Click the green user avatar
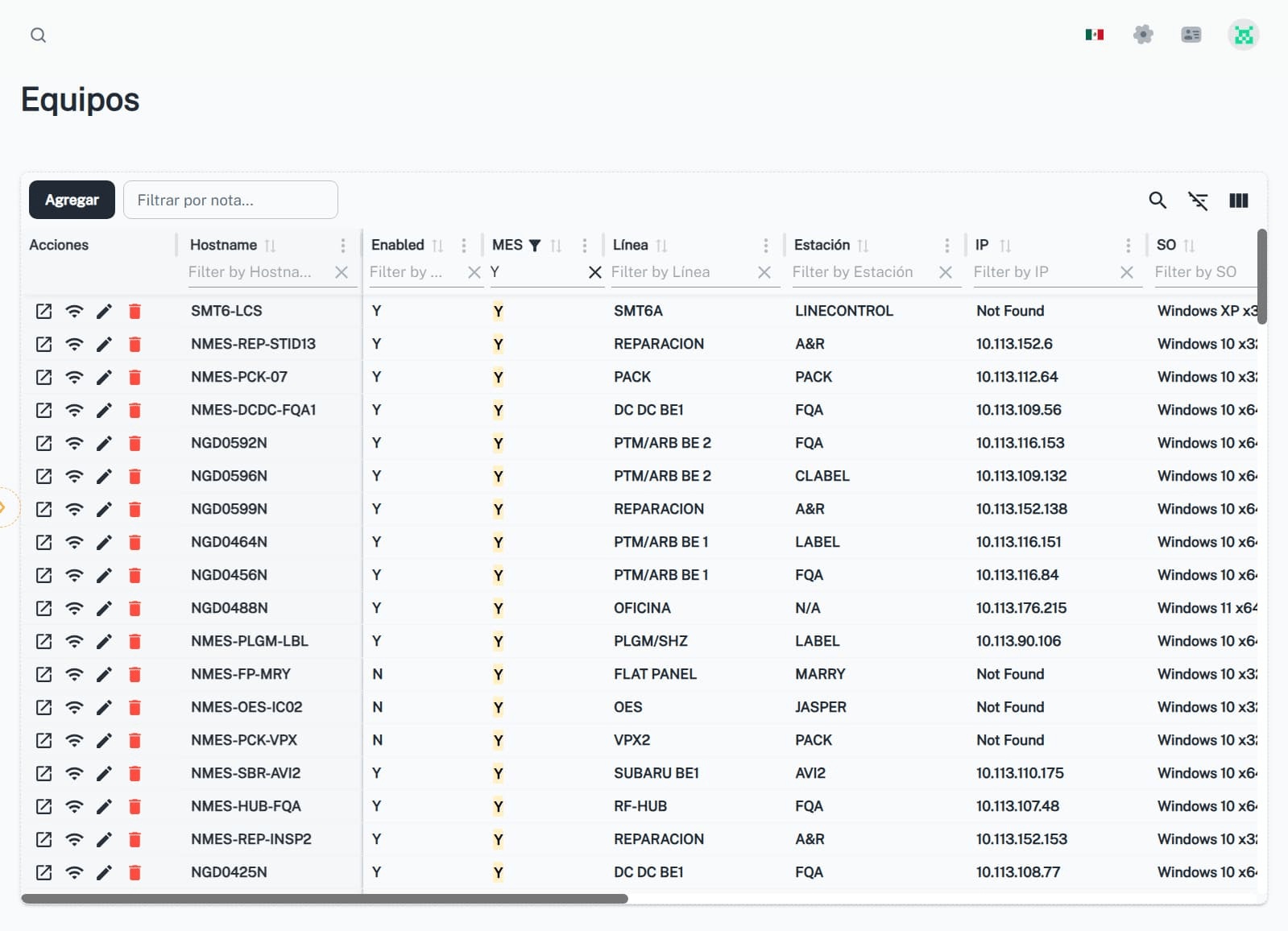 [x=1243, y=35]
